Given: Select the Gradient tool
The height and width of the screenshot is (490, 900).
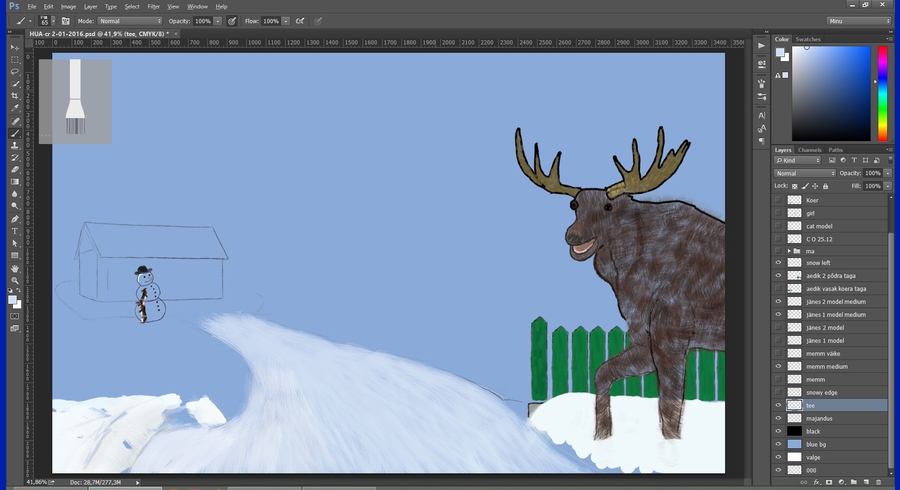Looking at the screenshot, I should click(x=15, y=181).
